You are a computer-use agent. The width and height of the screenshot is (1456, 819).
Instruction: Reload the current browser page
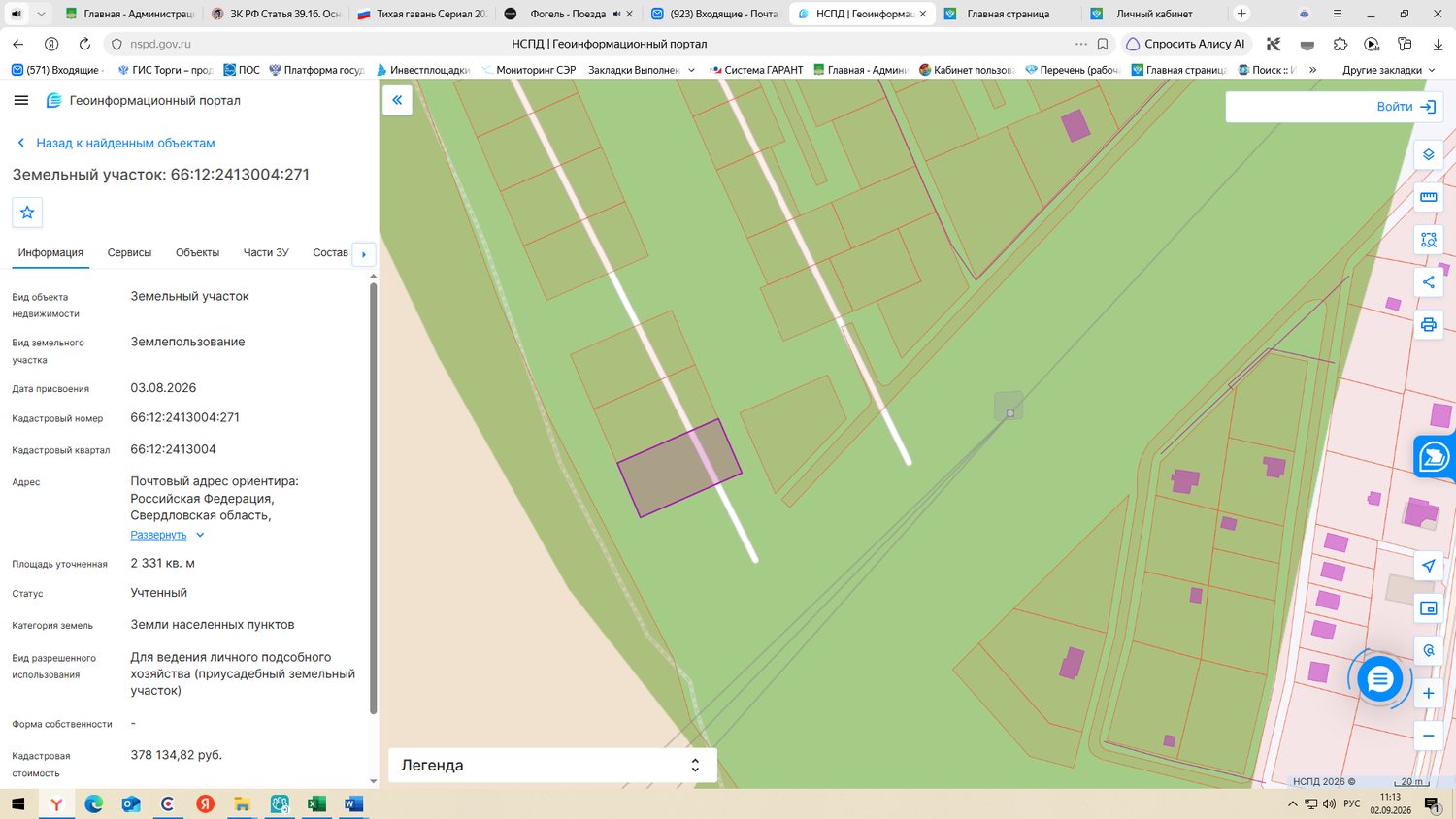click(x=84, y=44)
